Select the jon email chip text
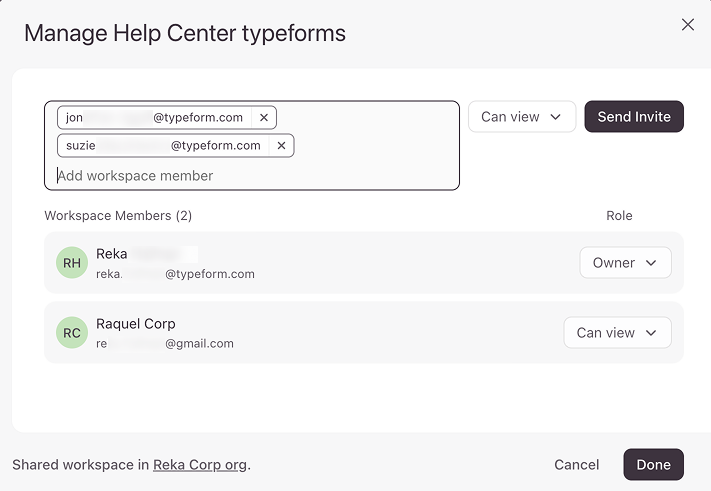Viewport: 711px width, 491px height. click(154, 118)
